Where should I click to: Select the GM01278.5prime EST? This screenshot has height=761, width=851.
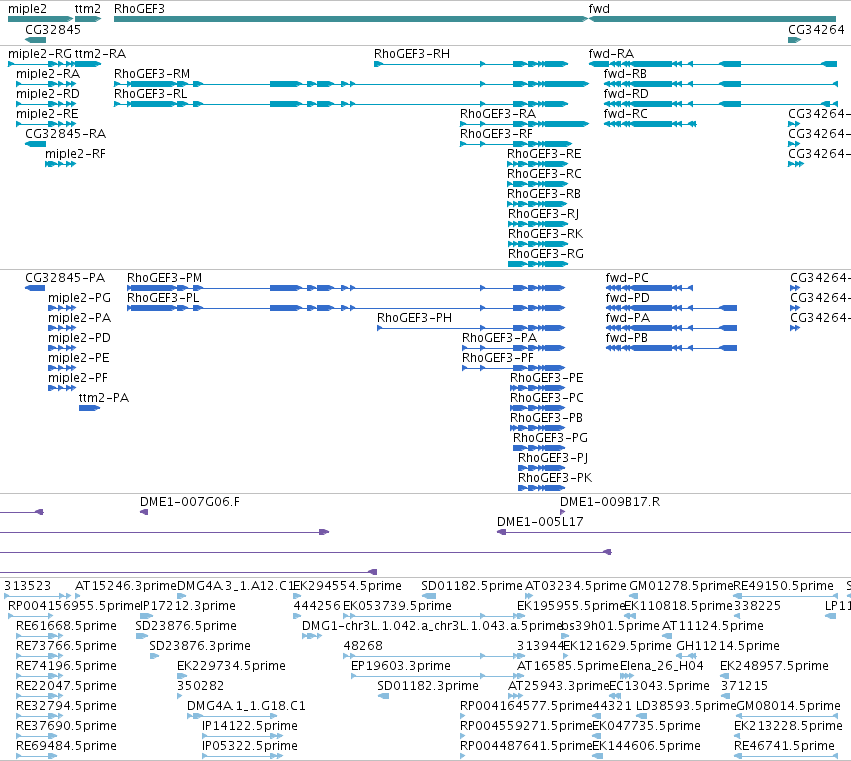pos(633,596)
